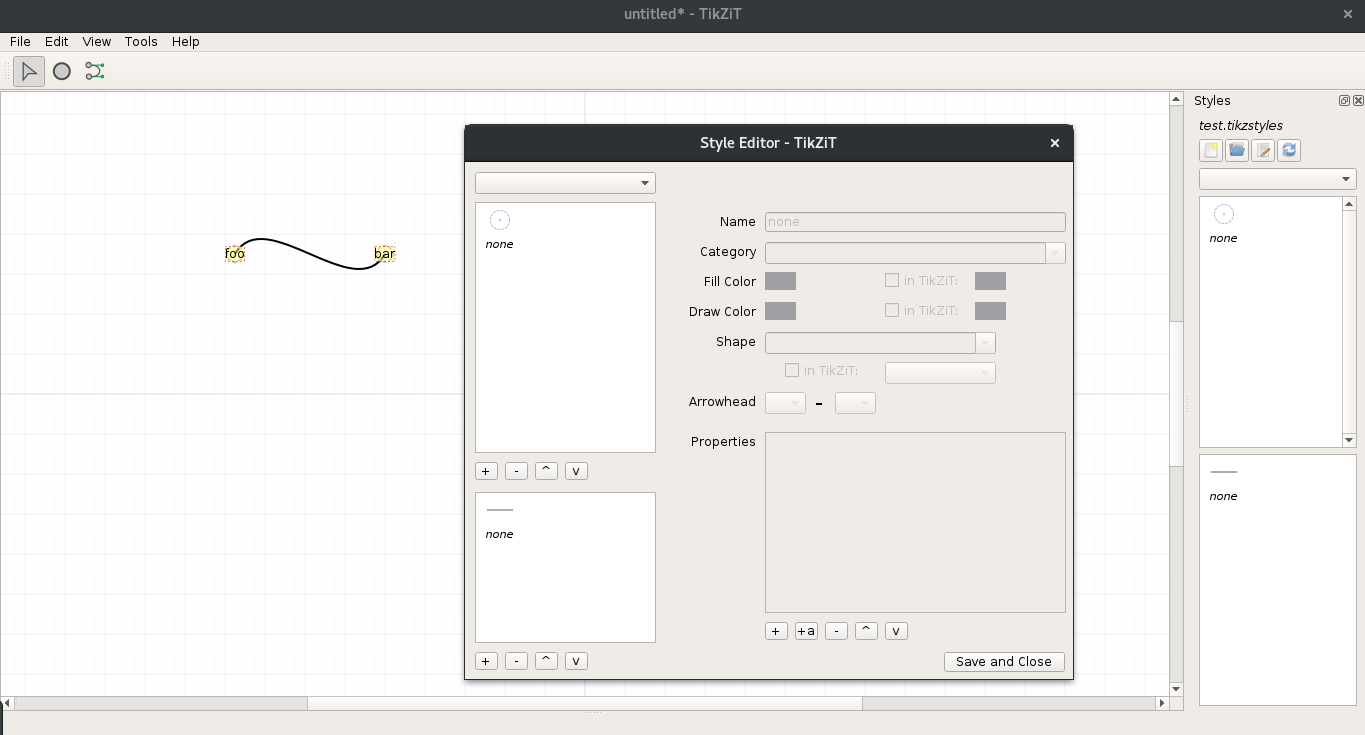Viewport: 1365px width, 735px height.
Task: Click the canvas horizontal scrollbar
Action: [585, 703]
